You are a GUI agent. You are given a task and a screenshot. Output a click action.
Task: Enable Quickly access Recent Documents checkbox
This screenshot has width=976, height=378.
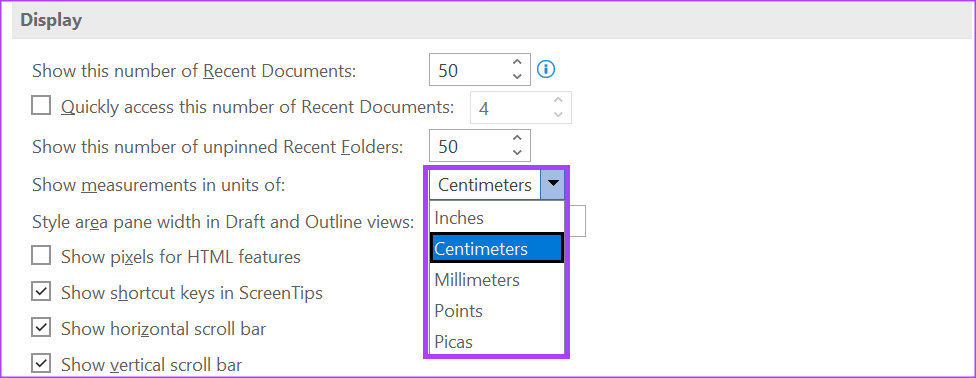pyautogui.click(x=41, y=106)
